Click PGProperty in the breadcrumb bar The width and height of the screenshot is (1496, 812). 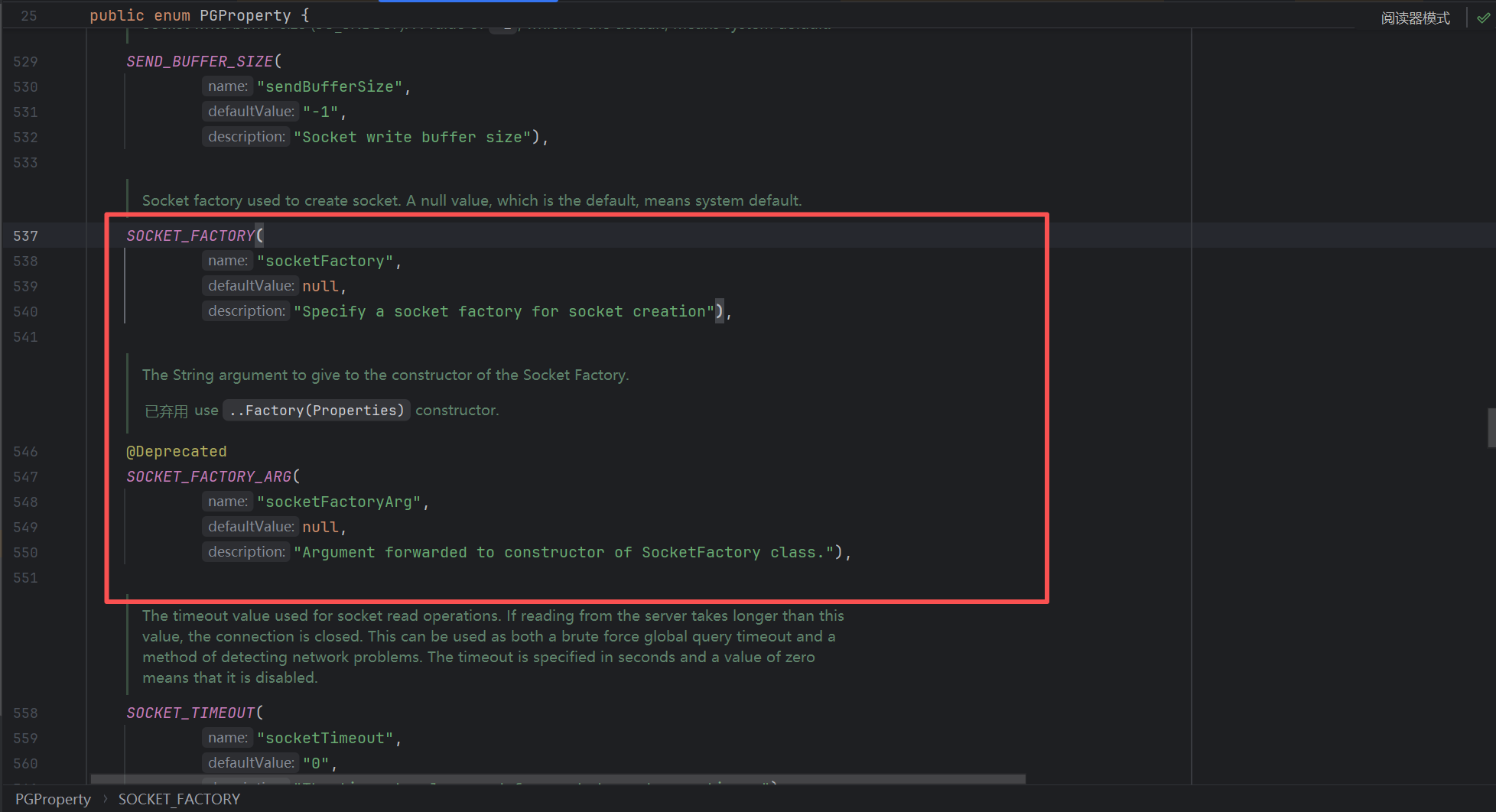coord(53,799)
